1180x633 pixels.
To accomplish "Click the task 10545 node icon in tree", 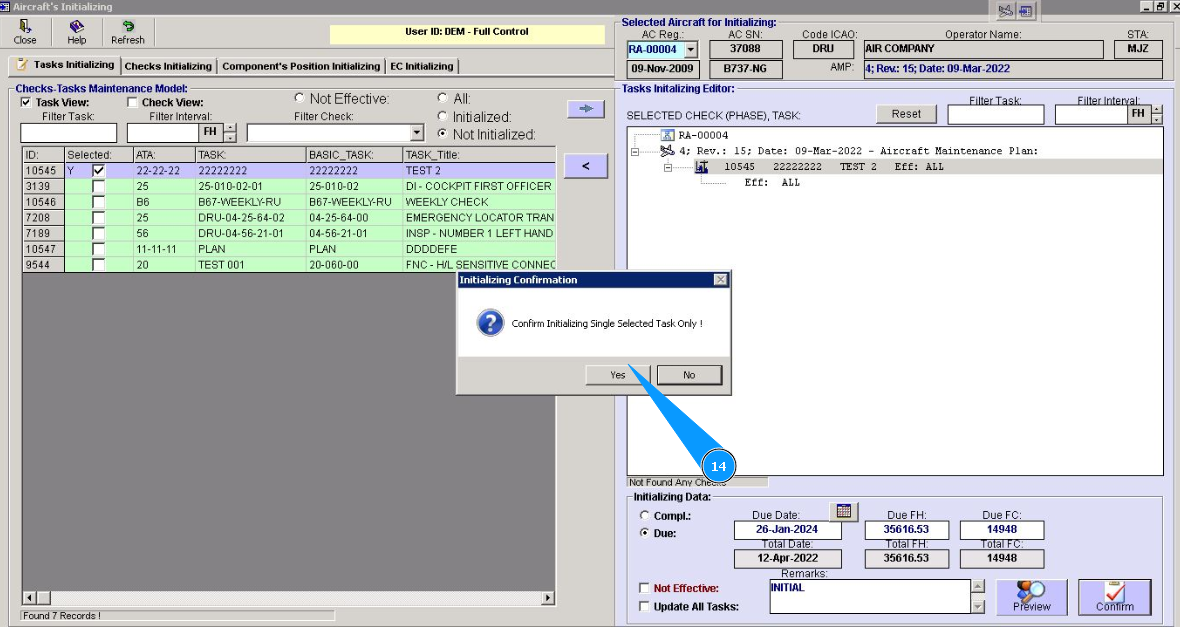I will tap(701, 167).
